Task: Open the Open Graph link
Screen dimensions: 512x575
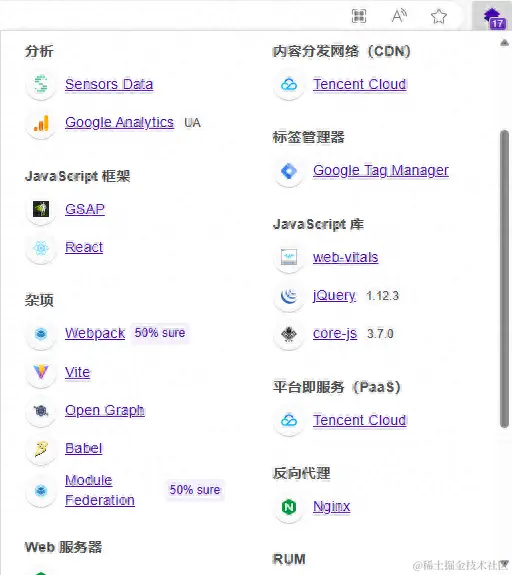Action: point(105,410)
